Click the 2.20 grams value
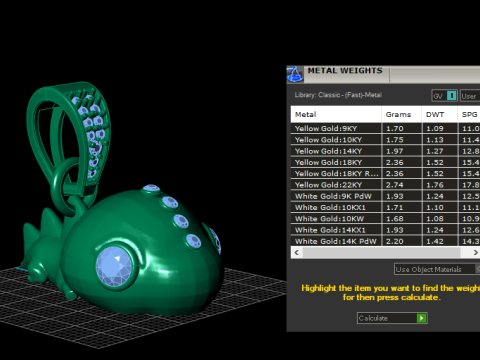The width and height of the screenshot is (480, 360). tap(395, 241)
